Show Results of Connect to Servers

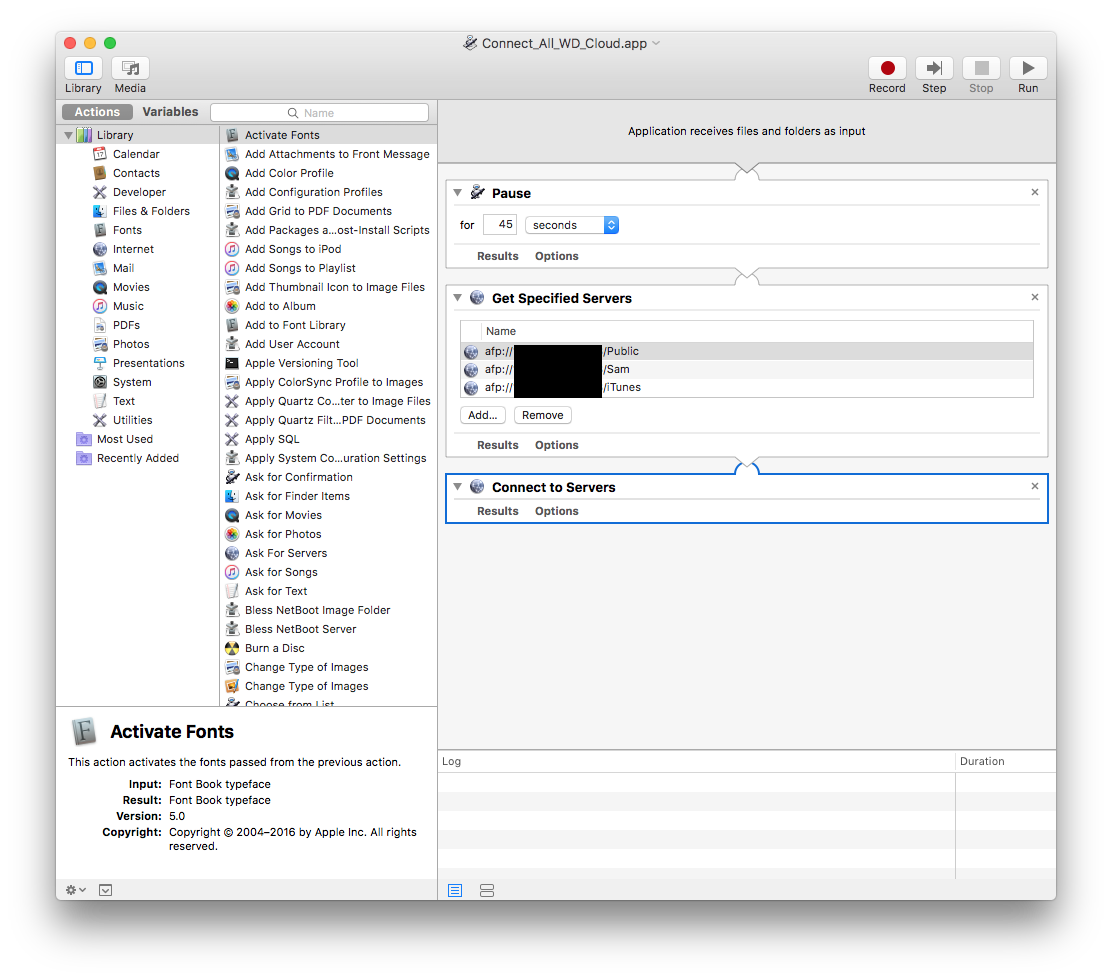coord(497,511)
